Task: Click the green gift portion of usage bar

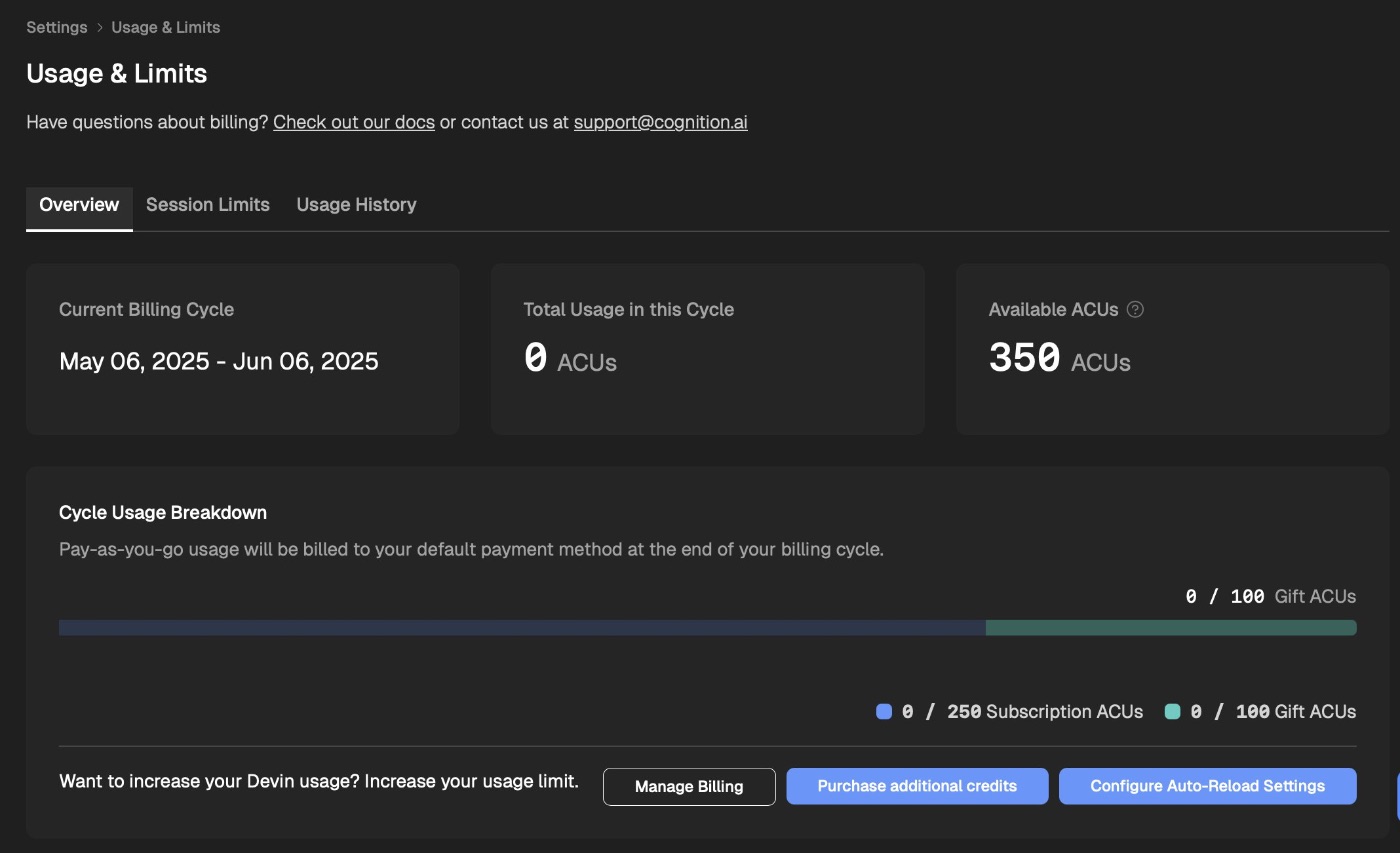Action: [1171, 628]
